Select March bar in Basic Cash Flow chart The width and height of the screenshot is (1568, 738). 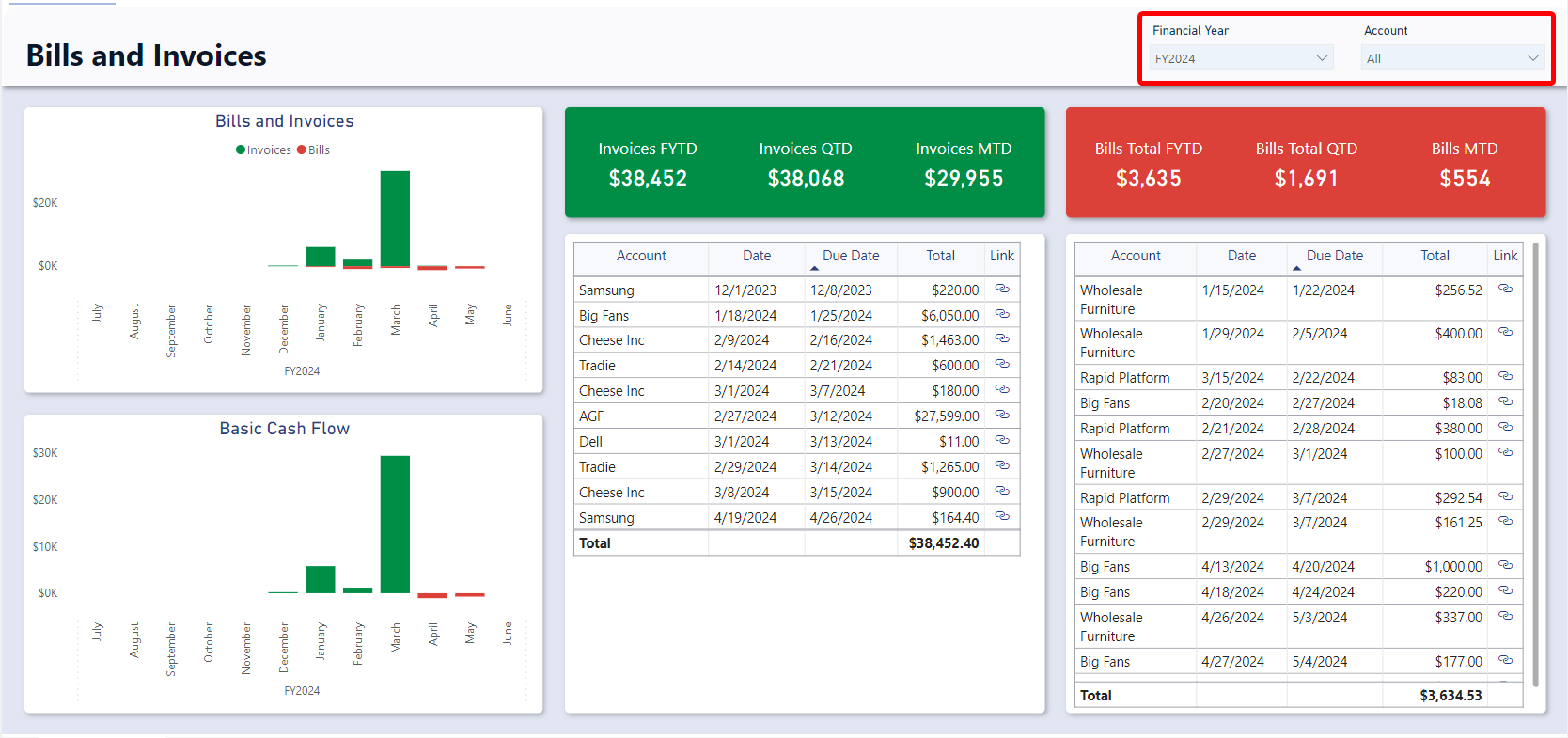(x=395, y=524)
